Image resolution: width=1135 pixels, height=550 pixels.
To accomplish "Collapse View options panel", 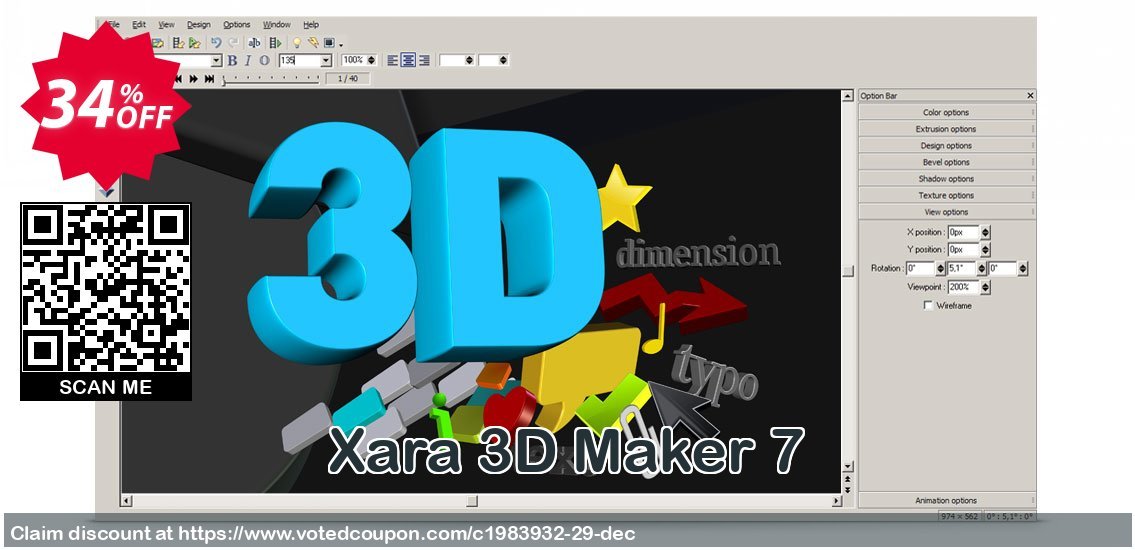I will tap(947, 212).
